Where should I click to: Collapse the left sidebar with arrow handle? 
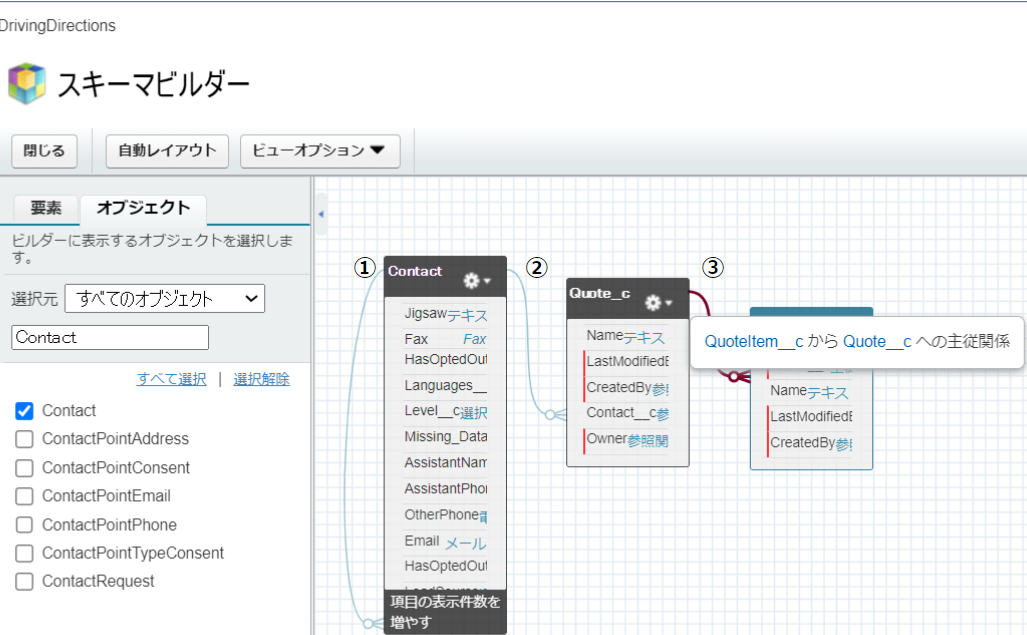click(321, 214)
